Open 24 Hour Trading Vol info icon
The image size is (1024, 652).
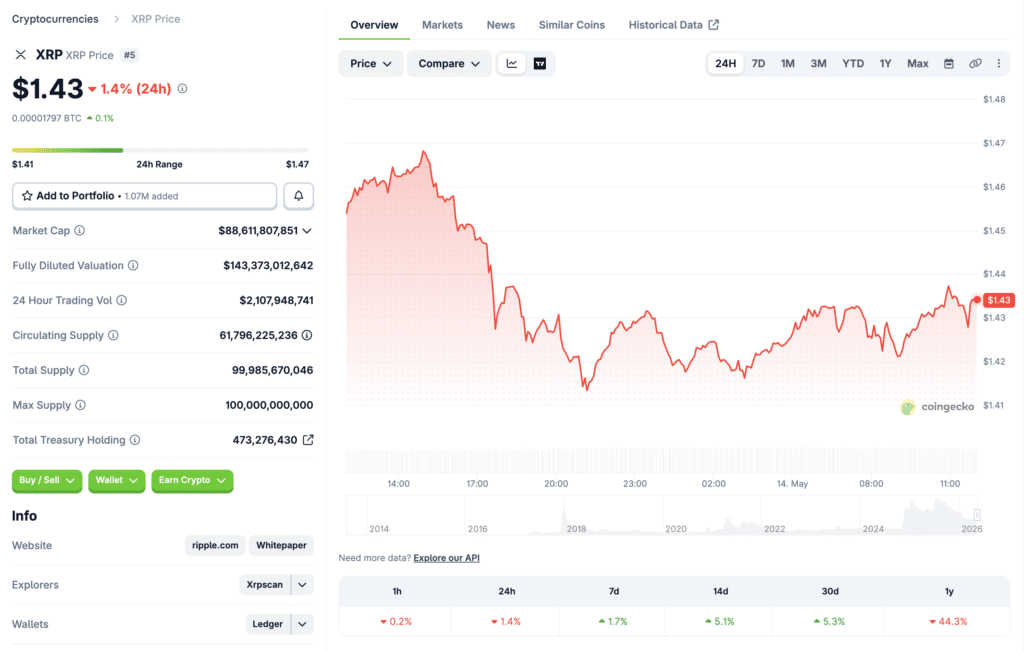(x=121, y=301)
